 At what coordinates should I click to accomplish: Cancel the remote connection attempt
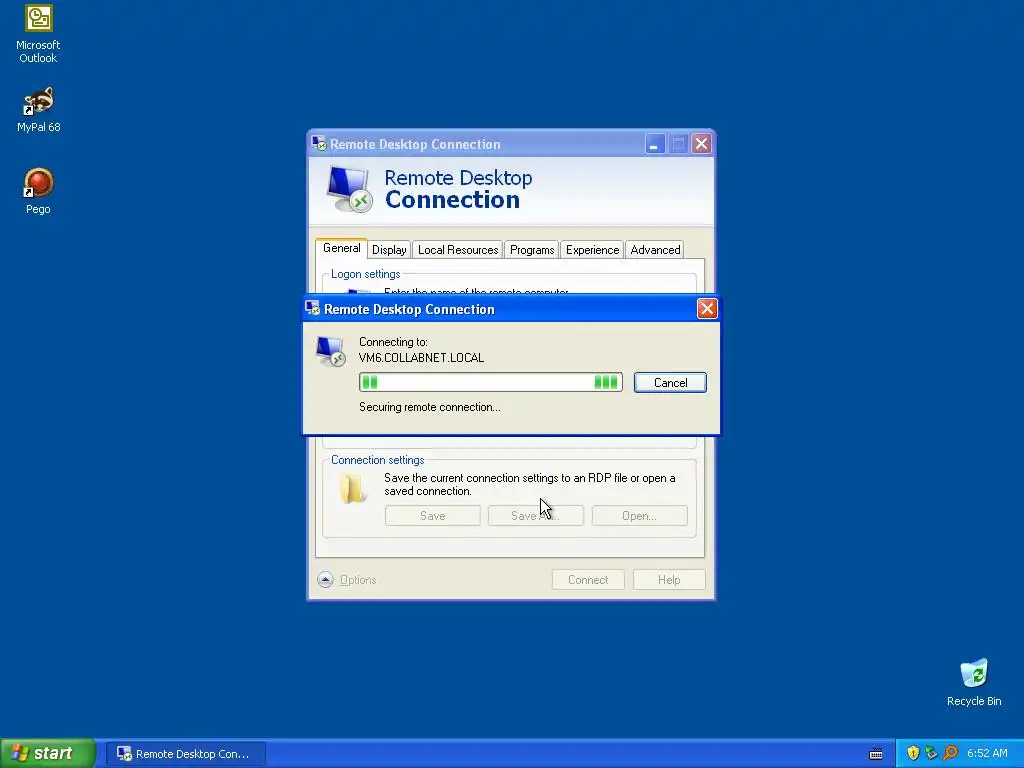670,383
